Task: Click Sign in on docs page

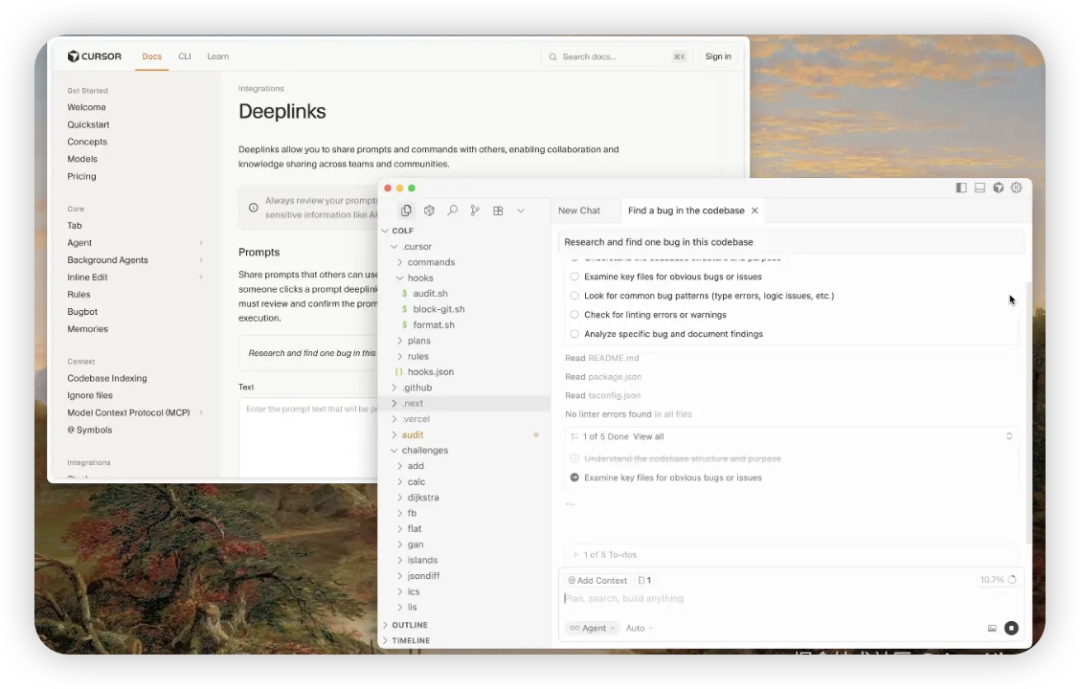Action: coord(718,56)
